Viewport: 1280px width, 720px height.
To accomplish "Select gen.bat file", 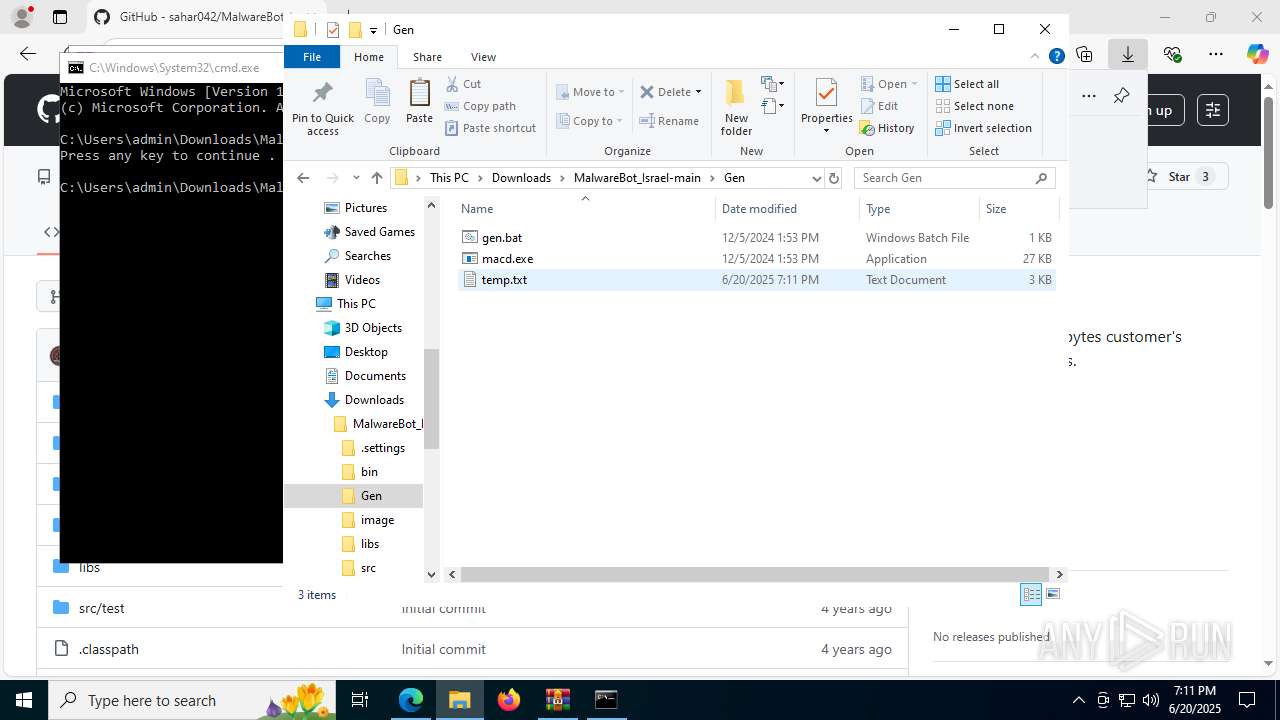I will (x=502, y=238).
